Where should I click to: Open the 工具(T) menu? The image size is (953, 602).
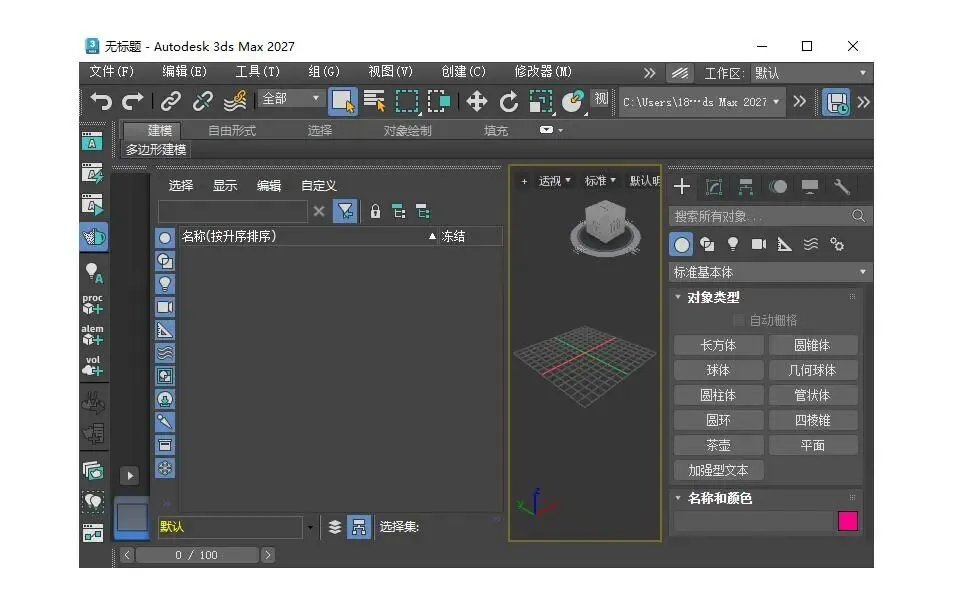[x=258, y=72]
